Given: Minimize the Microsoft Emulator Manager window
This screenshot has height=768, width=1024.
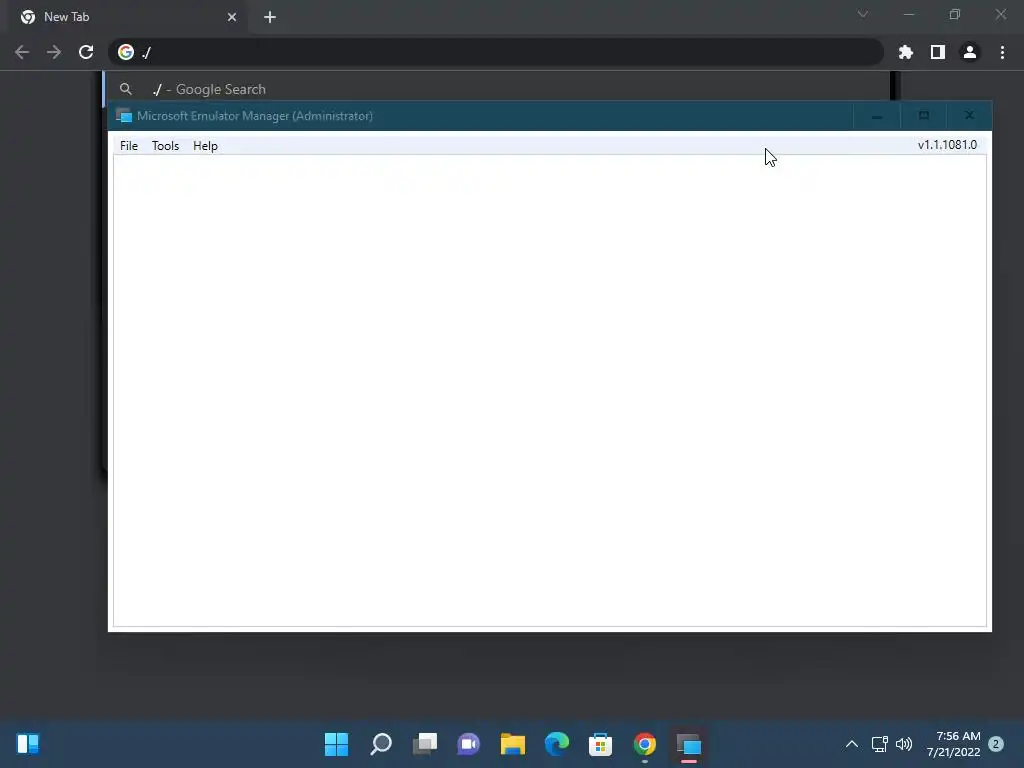Looking at the screenshot, I should tap(876, 116).
